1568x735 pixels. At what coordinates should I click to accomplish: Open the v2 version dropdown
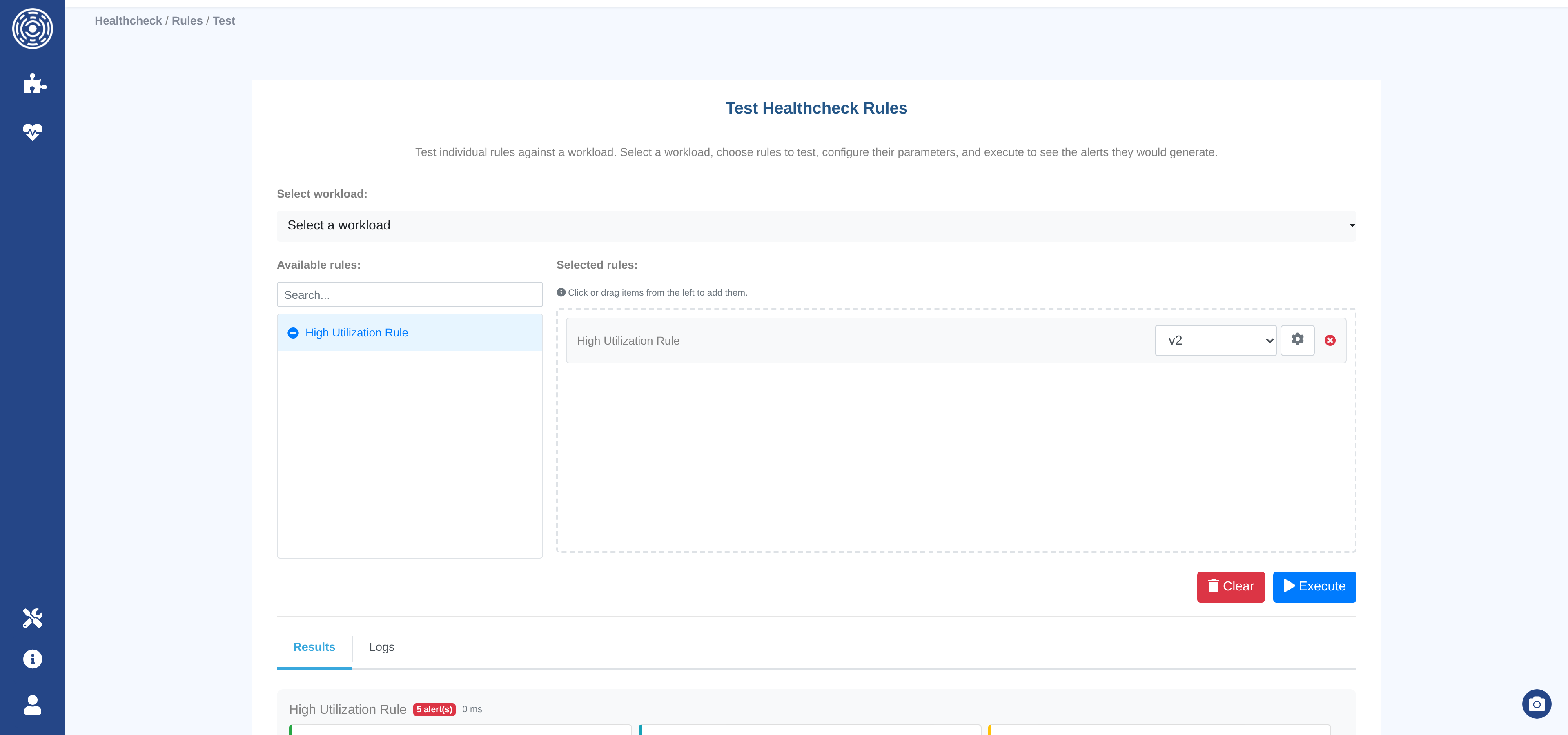(1215, 341)
